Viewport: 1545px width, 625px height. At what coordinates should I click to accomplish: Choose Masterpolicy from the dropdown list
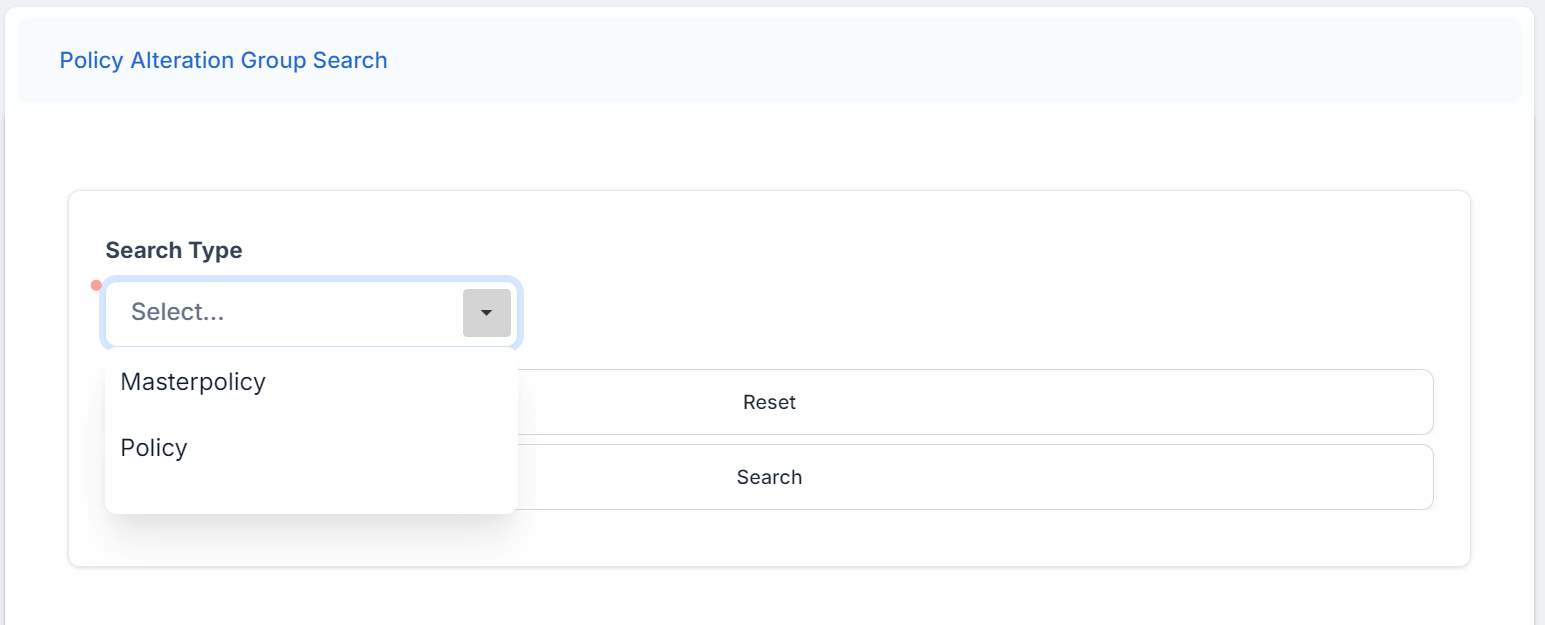coord(193,382)
